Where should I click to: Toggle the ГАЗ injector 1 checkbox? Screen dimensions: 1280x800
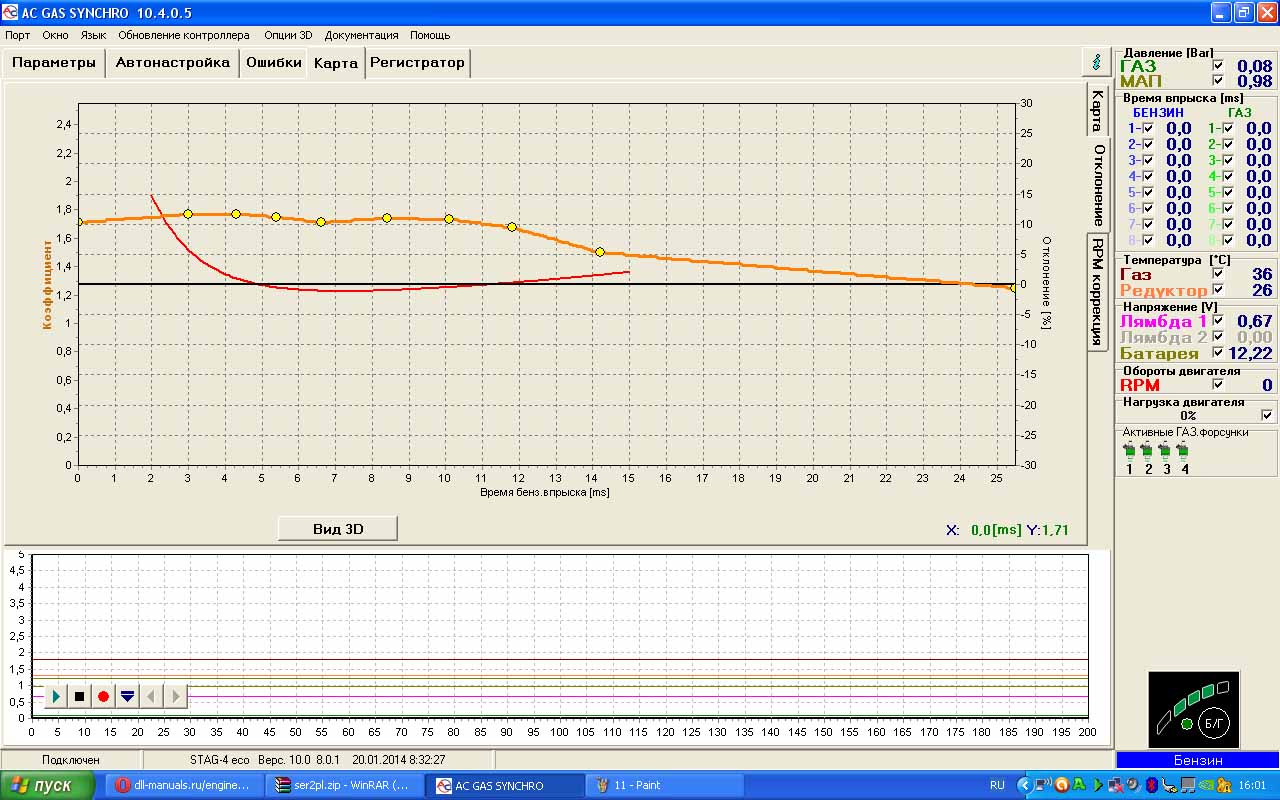click(x=1228, y=128)
